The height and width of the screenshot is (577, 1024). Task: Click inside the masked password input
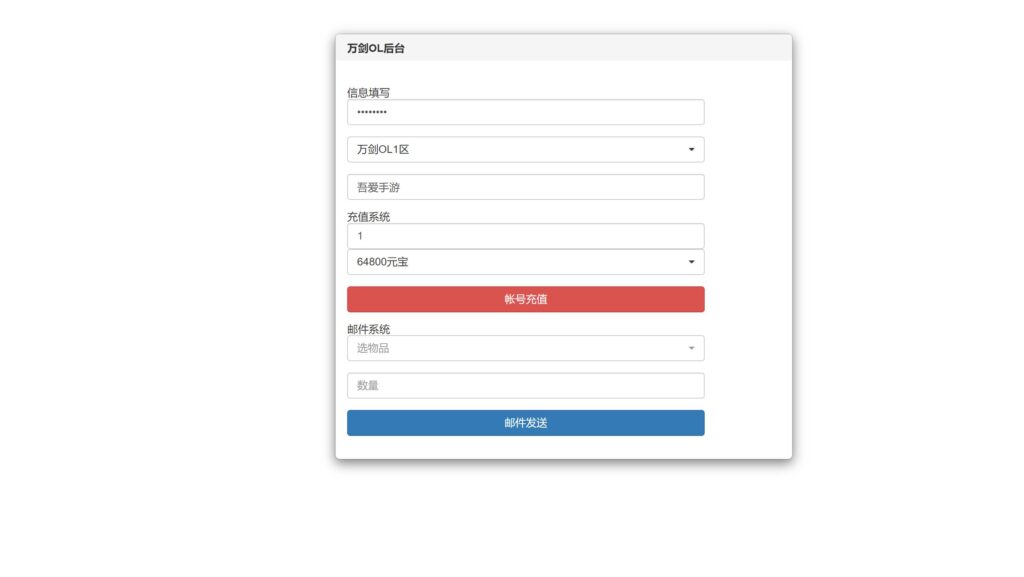click(x=525, y=112)
